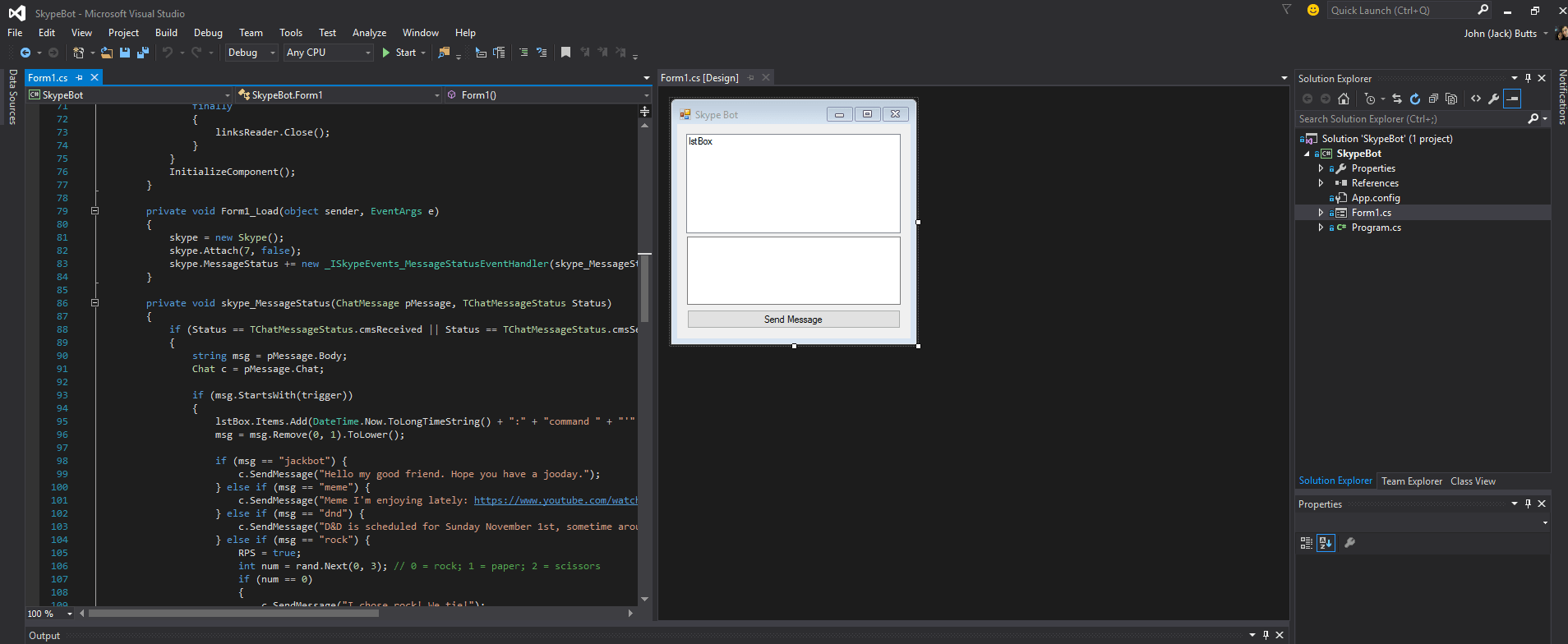This screenshot has width=1568, height=644.
Task: Click the notifications flag filter icon
Action: tap(1287, 10)
